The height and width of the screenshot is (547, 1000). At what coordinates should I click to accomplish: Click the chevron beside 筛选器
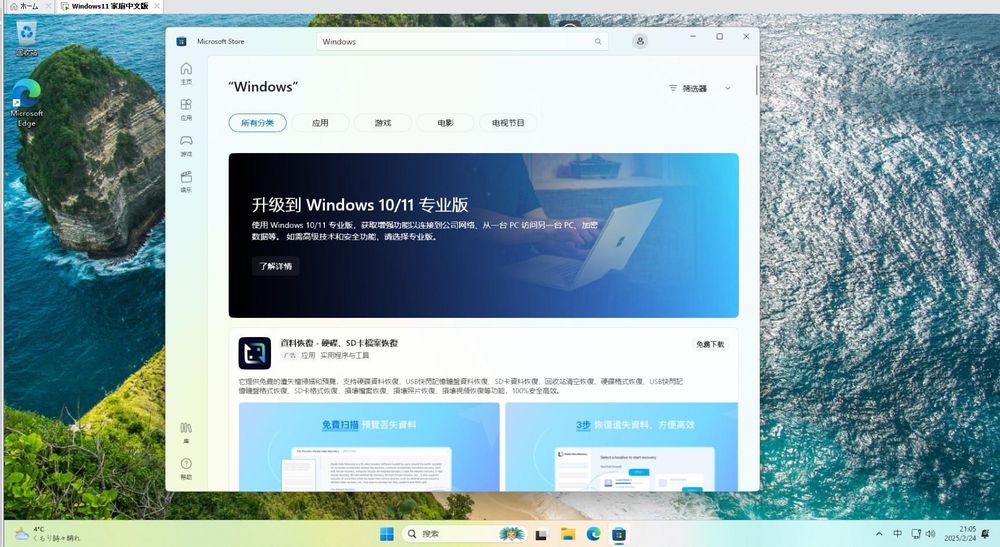[x=728, y=89]
